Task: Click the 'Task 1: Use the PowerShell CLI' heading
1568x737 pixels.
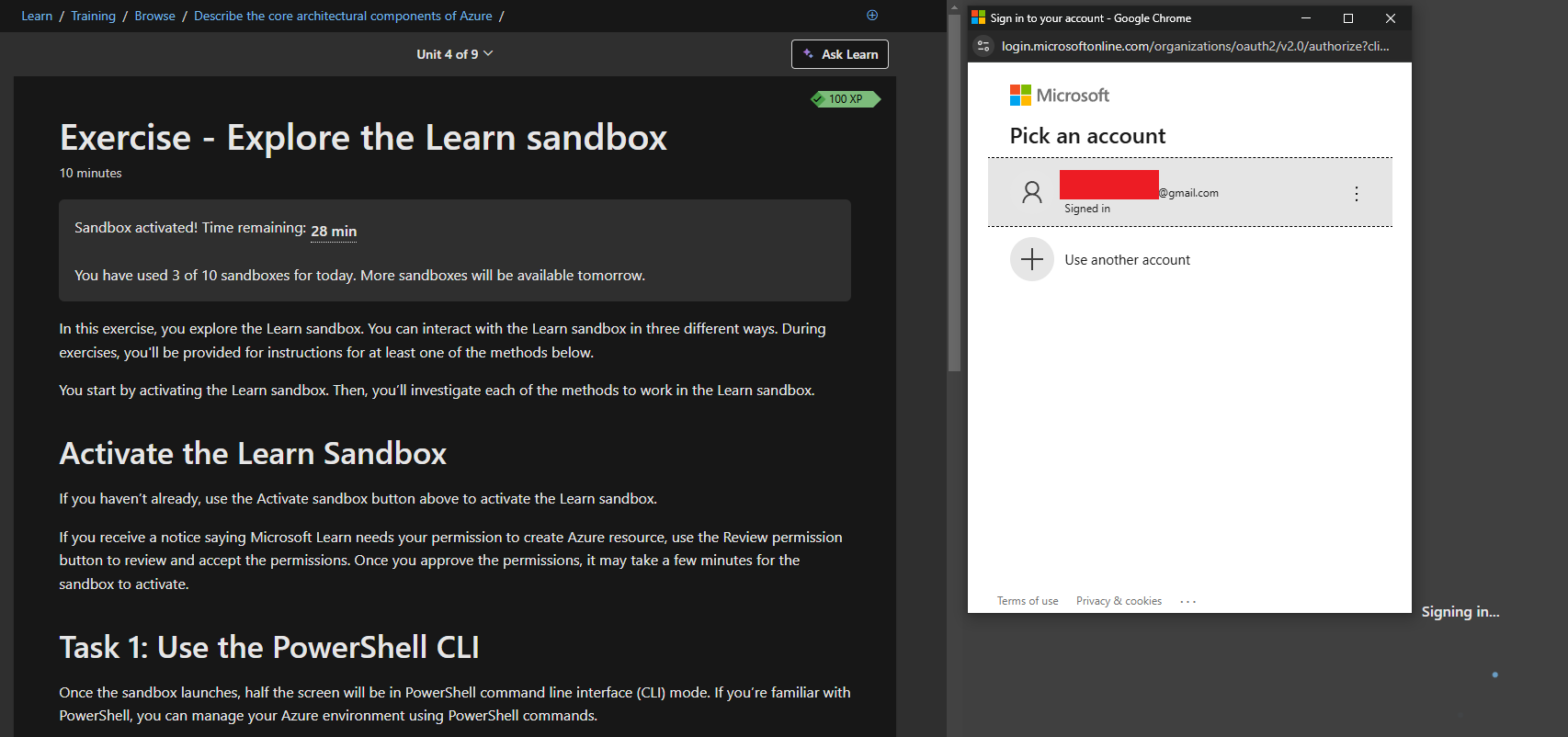Action: pos(269,648)
